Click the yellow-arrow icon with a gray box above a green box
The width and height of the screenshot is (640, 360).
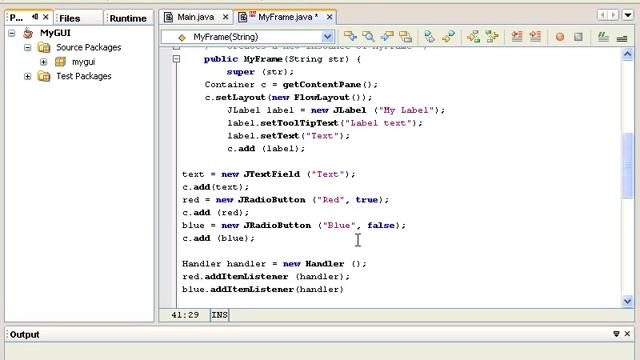coord(473,37)
